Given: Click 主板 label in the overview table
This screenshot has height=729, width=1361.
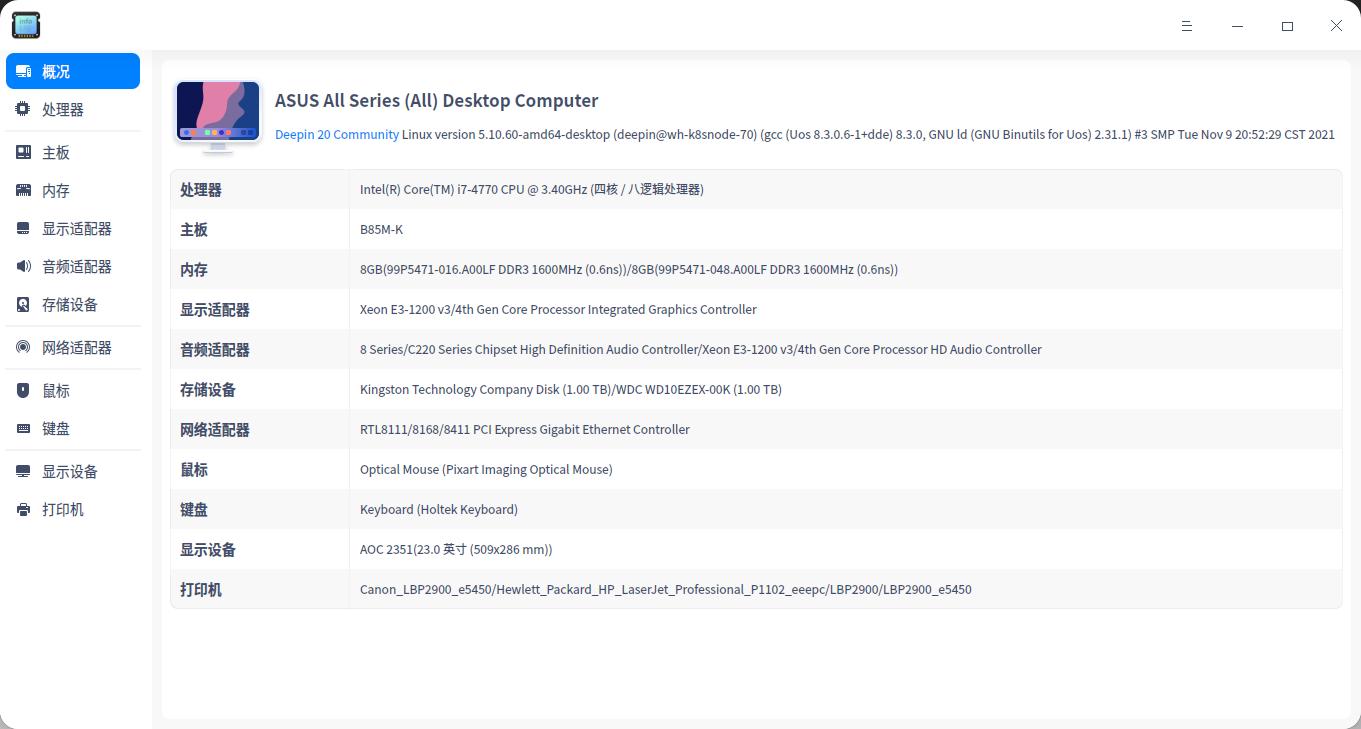Looking at the screenshot, I should [194, 230].
